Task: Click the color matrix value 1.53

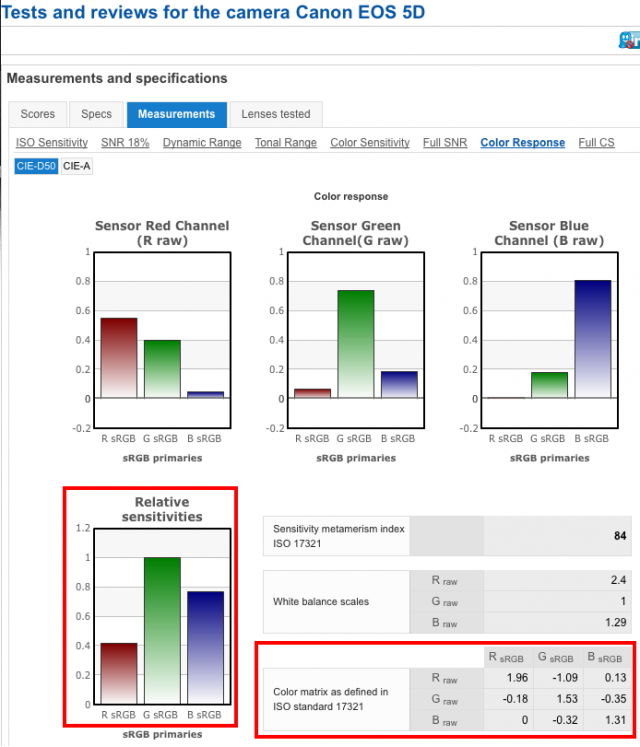Action: (567, 699)
